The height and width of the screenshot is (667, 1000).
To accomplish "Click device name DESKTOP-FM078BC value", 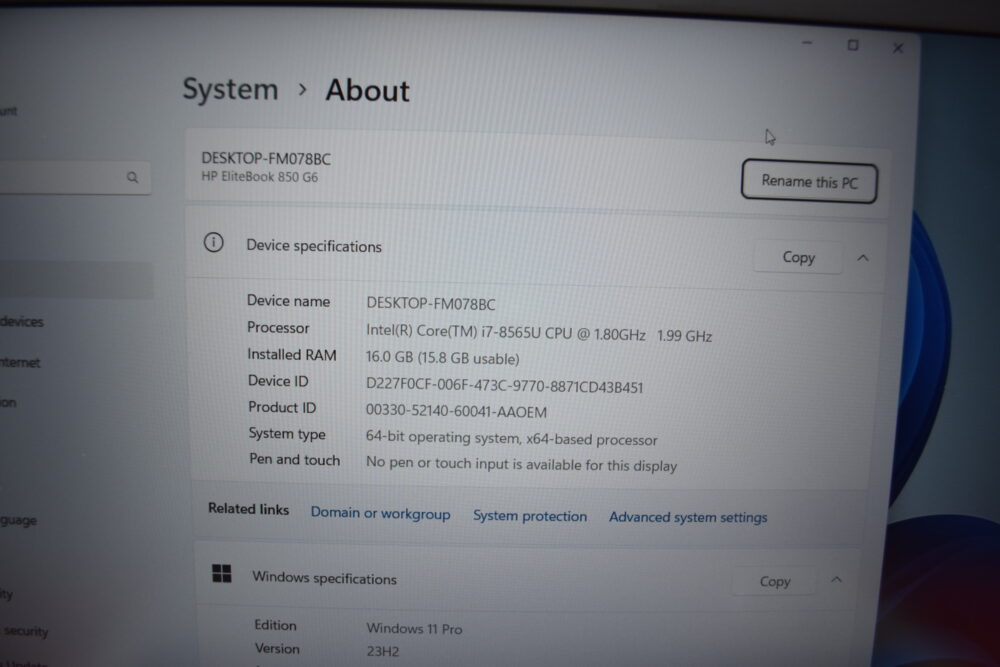I will tap(430, 304).
